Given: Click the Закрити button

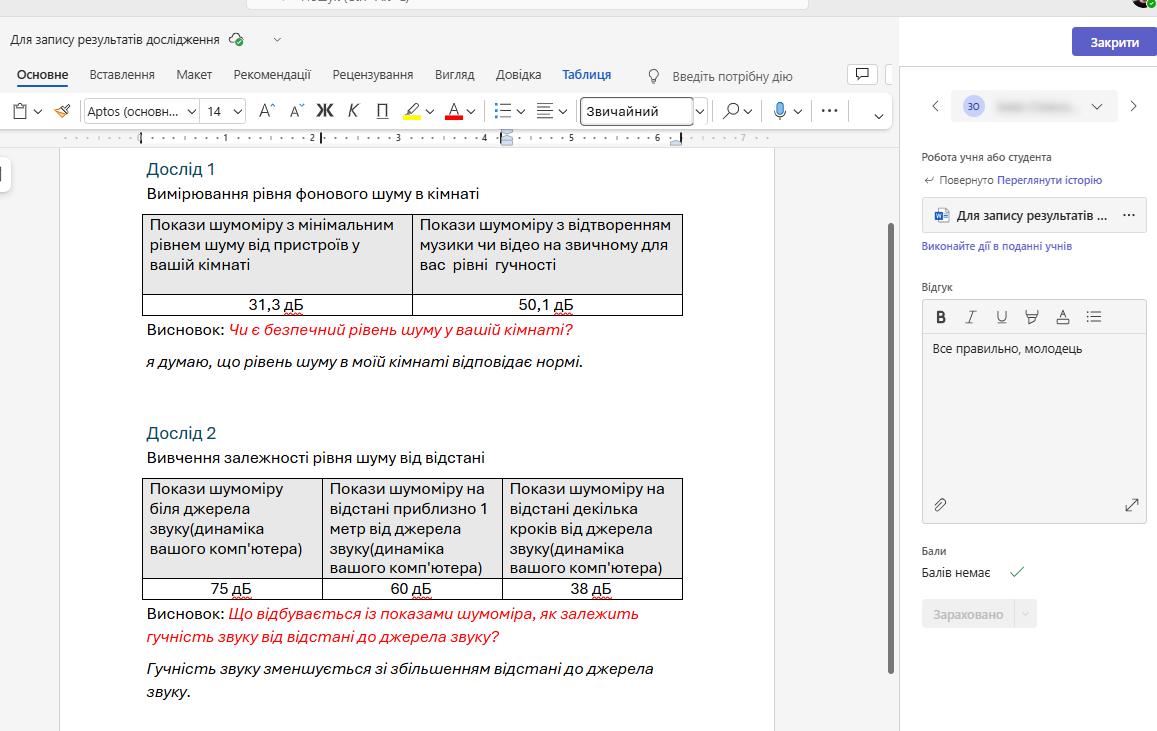Looking at the screenshot, I should pyautogui.click(x=1114, y=42).
